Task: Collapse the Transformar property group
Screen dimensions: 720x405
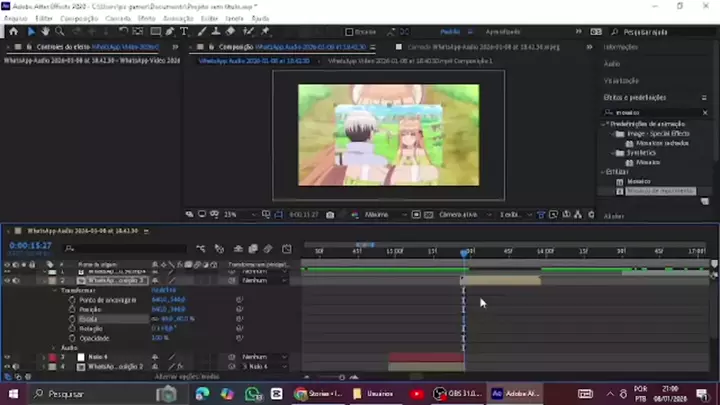Action: coord(53,290)
